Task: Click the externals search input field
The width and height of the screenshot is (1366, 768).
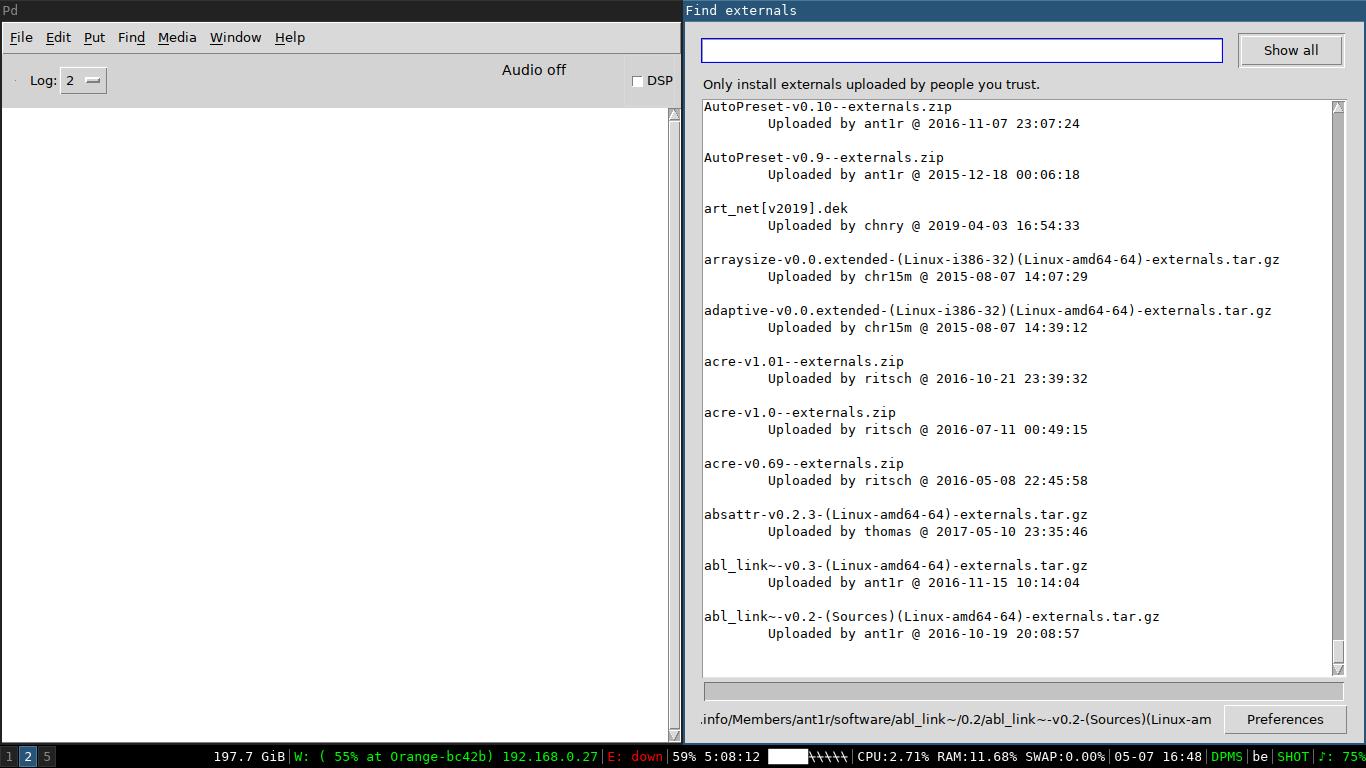Action: coord(962,50)
